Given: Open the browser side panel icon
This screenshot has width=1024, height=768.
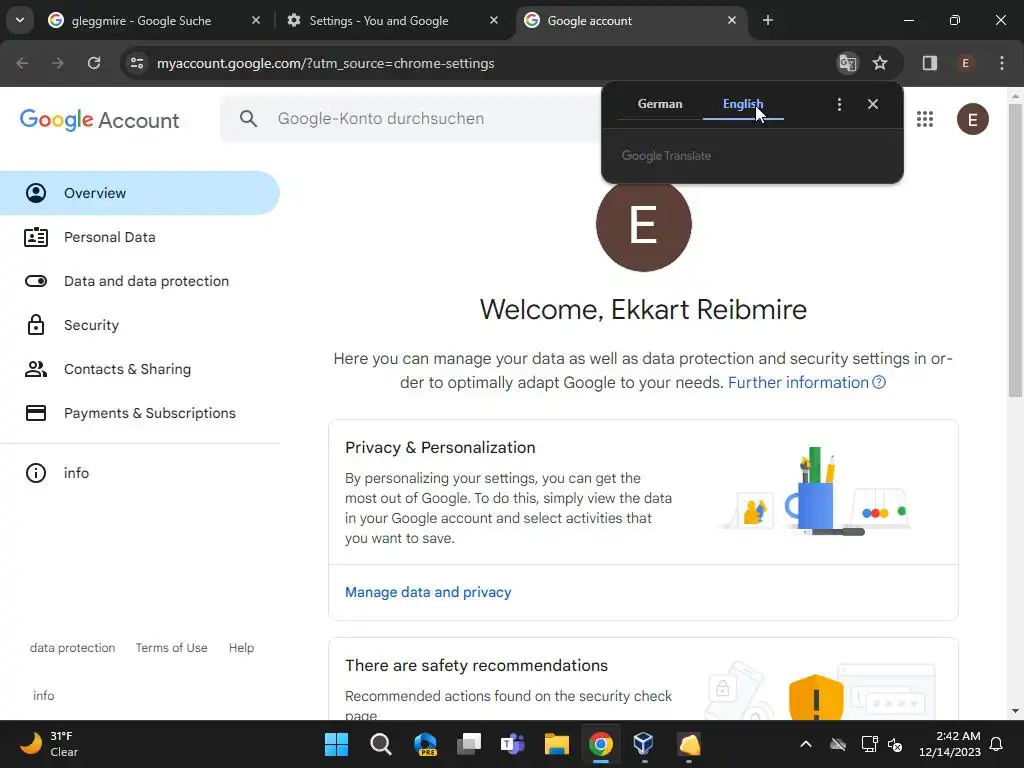Looking at the screenshot, I should coord(930,63).
